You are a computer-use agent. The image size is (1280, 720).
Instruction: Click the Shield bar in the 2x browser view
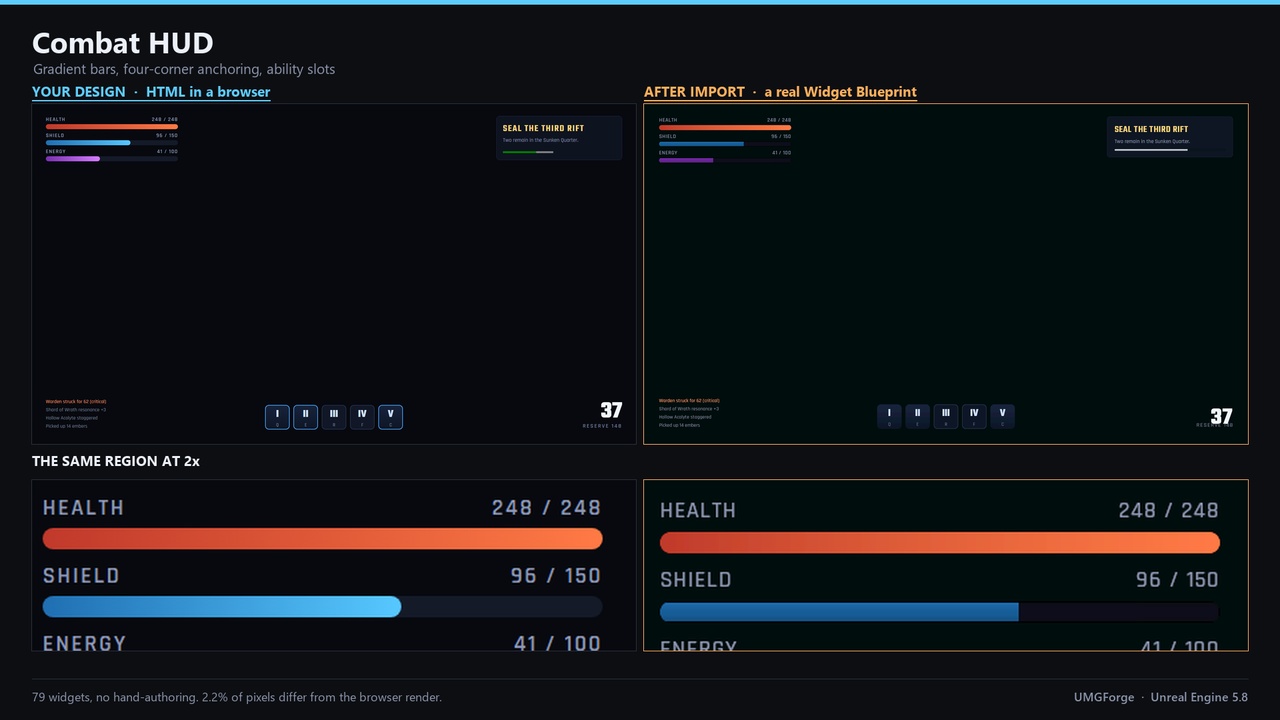(x=322, y=607)
